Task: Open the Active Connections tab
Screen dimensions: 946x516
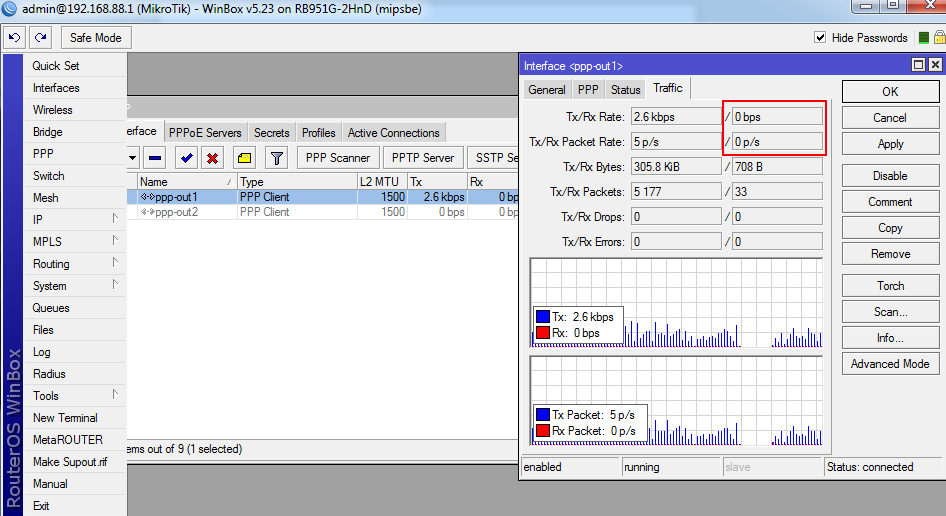Action: point(393,133)
